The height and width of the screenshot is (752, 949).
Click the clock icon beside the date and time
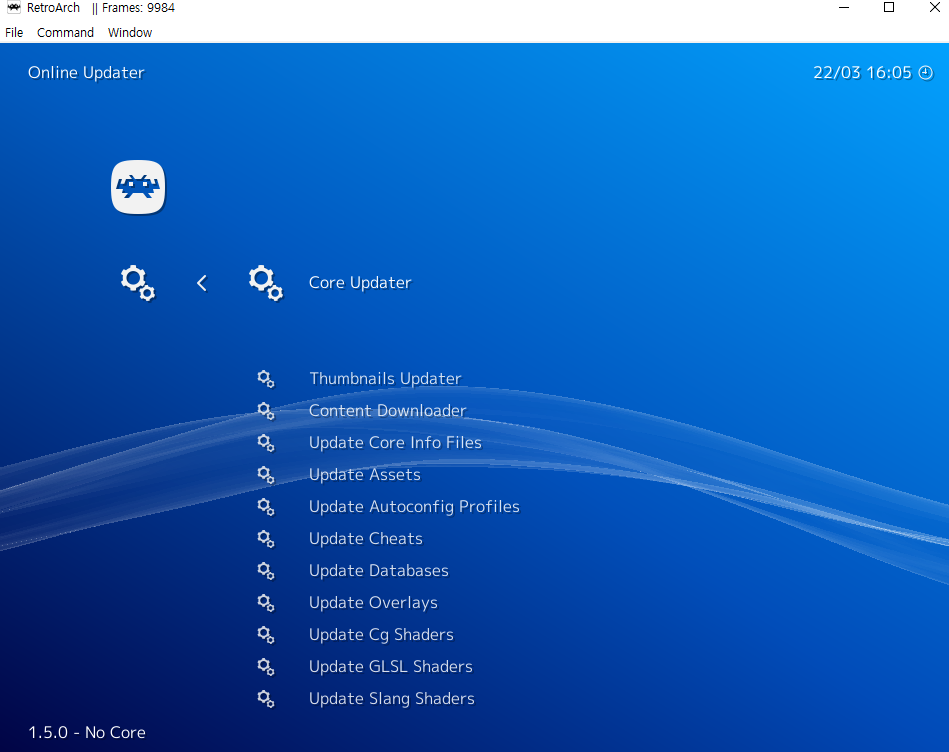926,73
